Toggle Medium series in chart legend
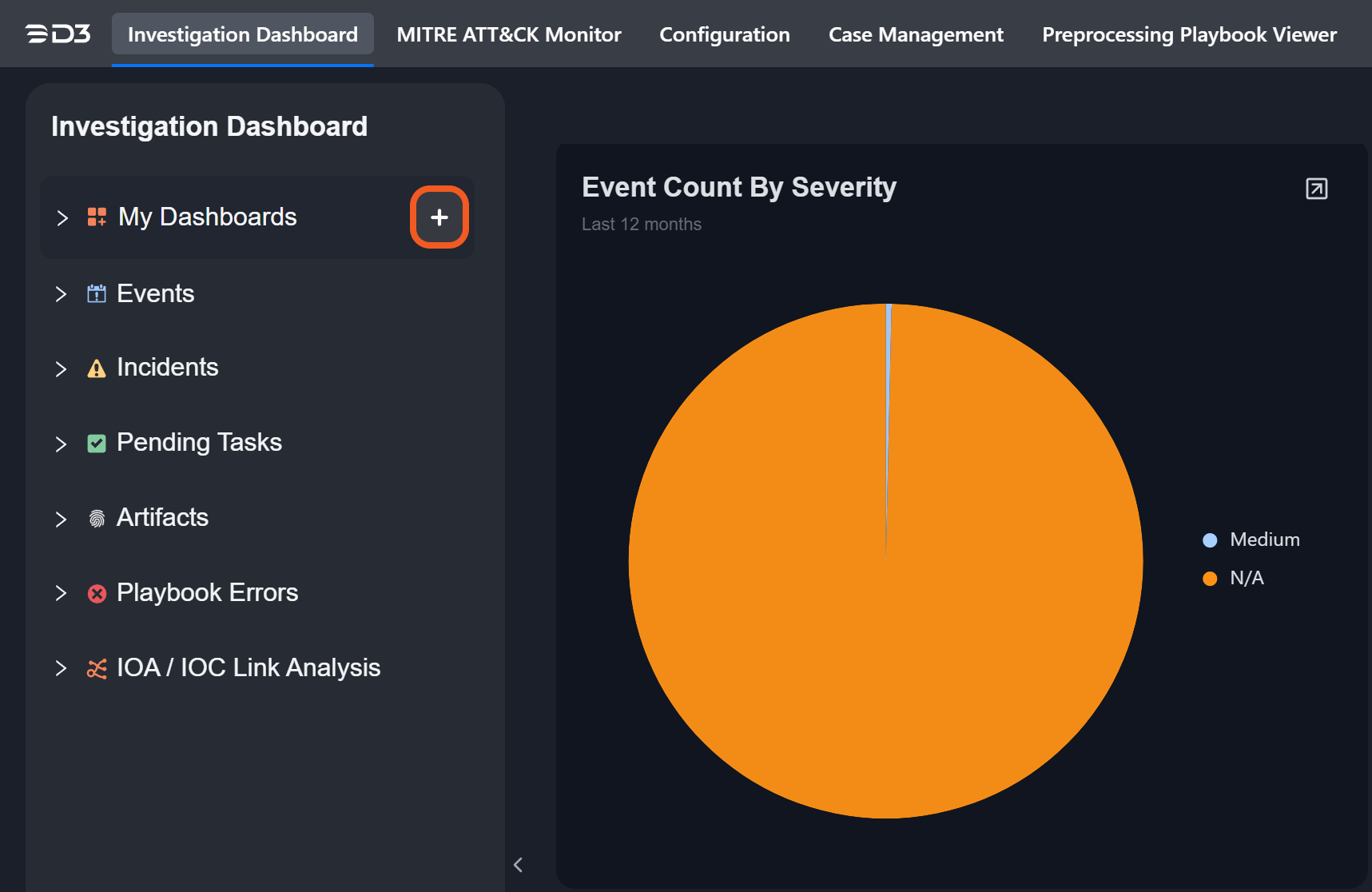1372x892 pixels. (1251, 540)
